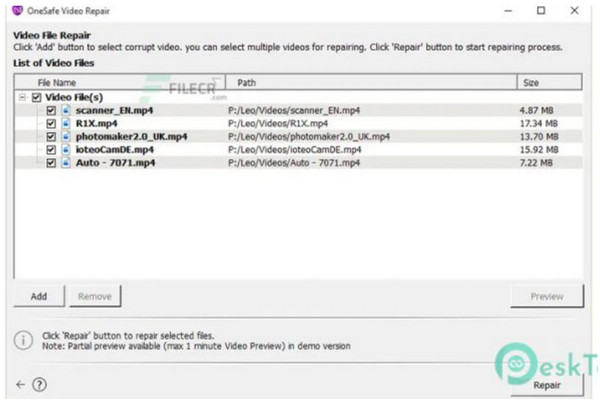
Task: Click the 17.34 MB size value
Action: coord(539,124)
